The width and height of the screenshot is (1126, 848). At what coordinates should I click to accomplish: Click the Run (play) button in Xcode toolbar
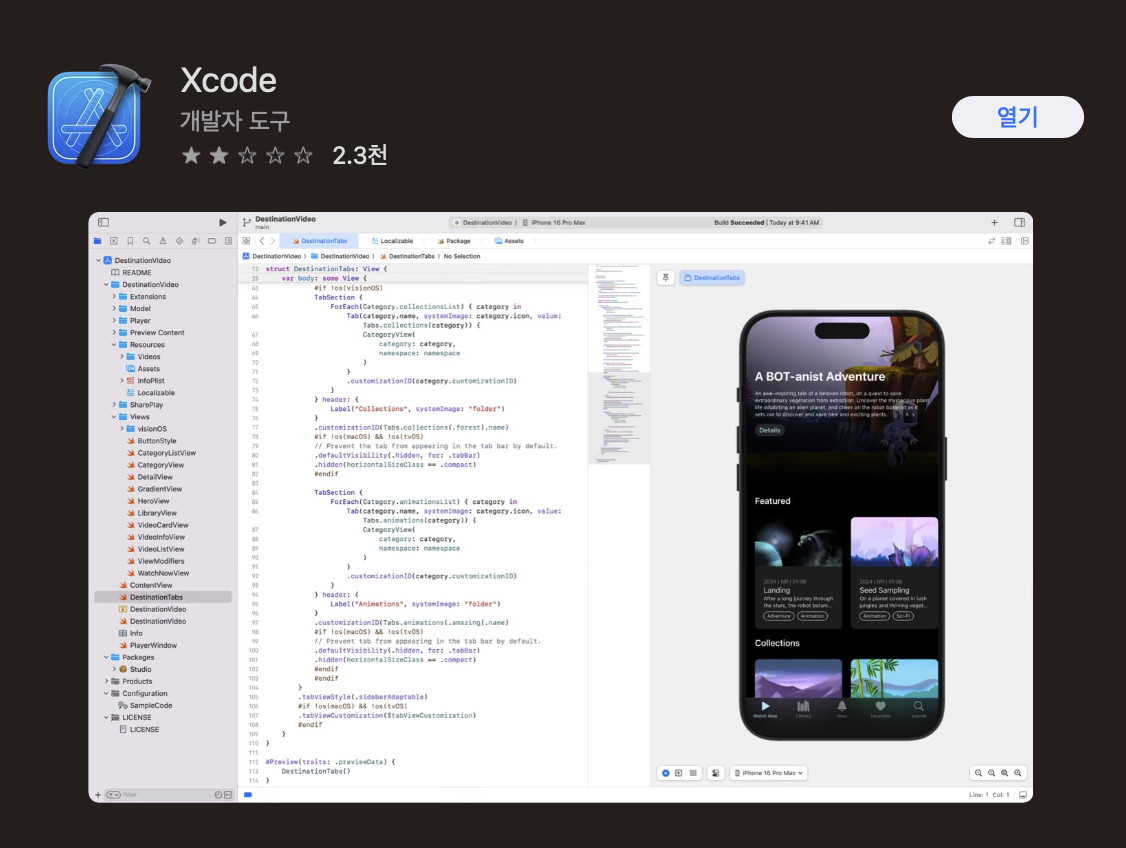click(223, 223)
